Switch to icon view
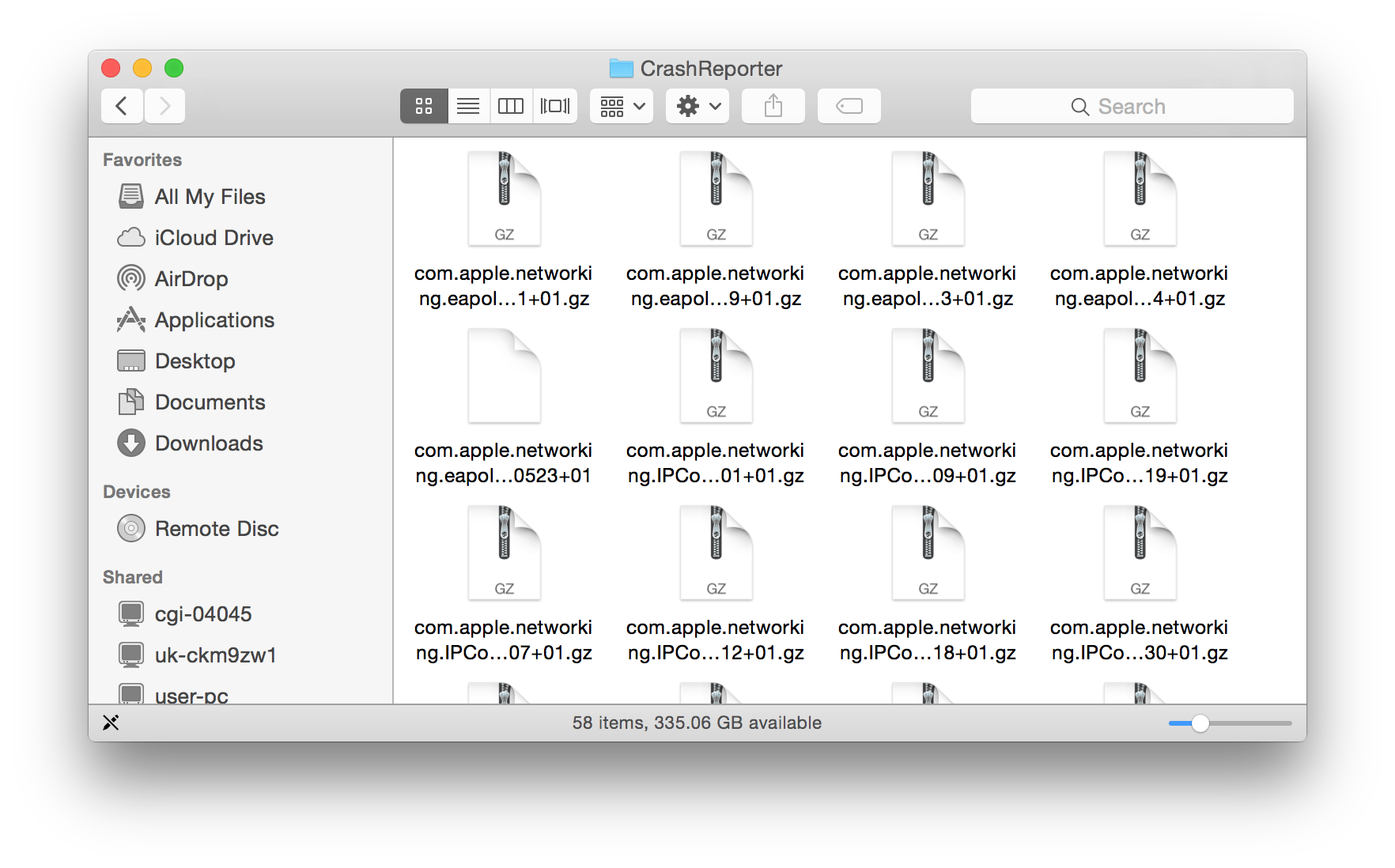The image size is (1395, 868). pos(424,106)
